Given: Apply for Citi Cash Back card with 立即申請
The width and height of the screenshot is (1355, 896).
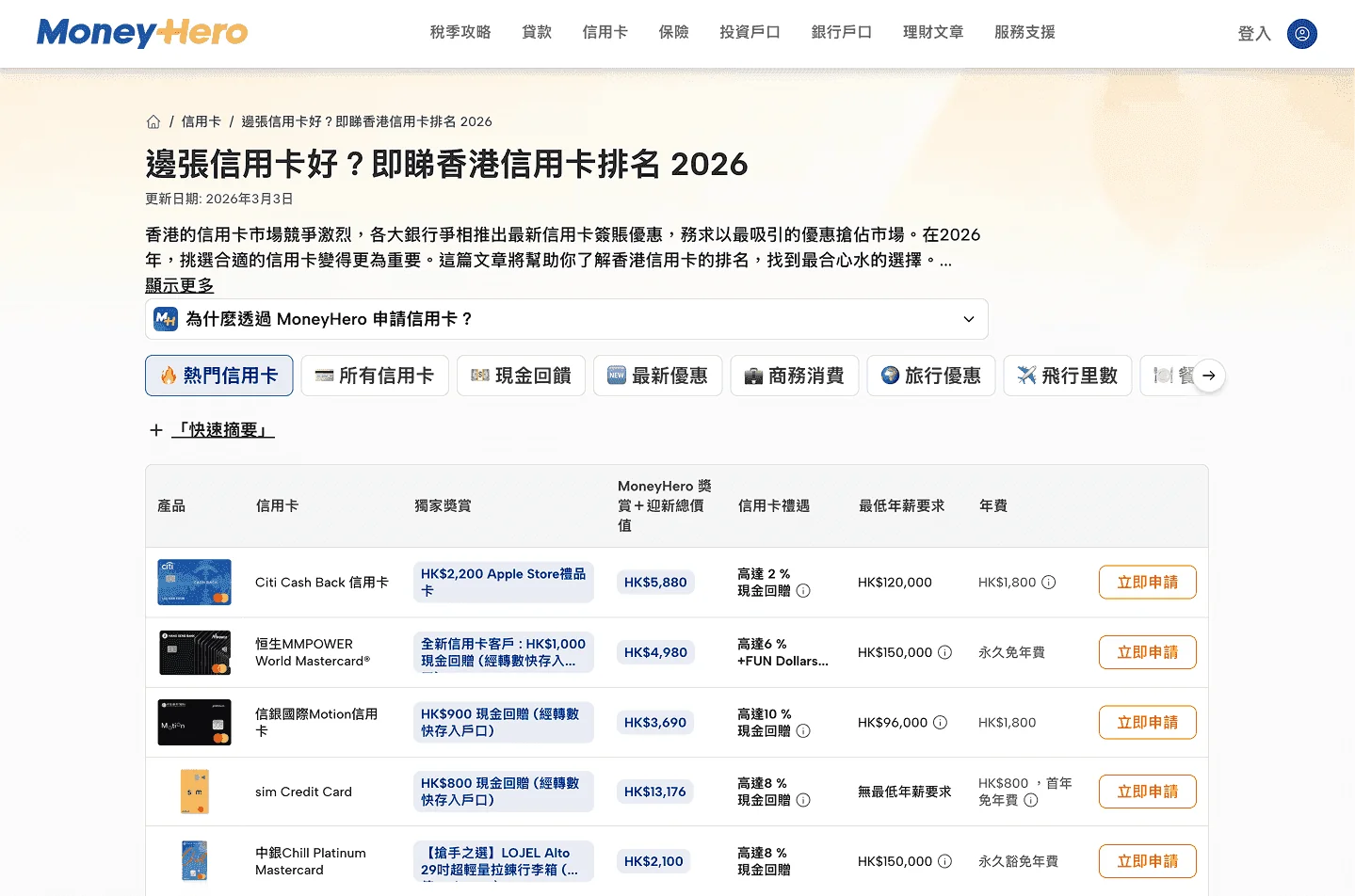Looking at the screenshot, I should [x=1147, y=583].
